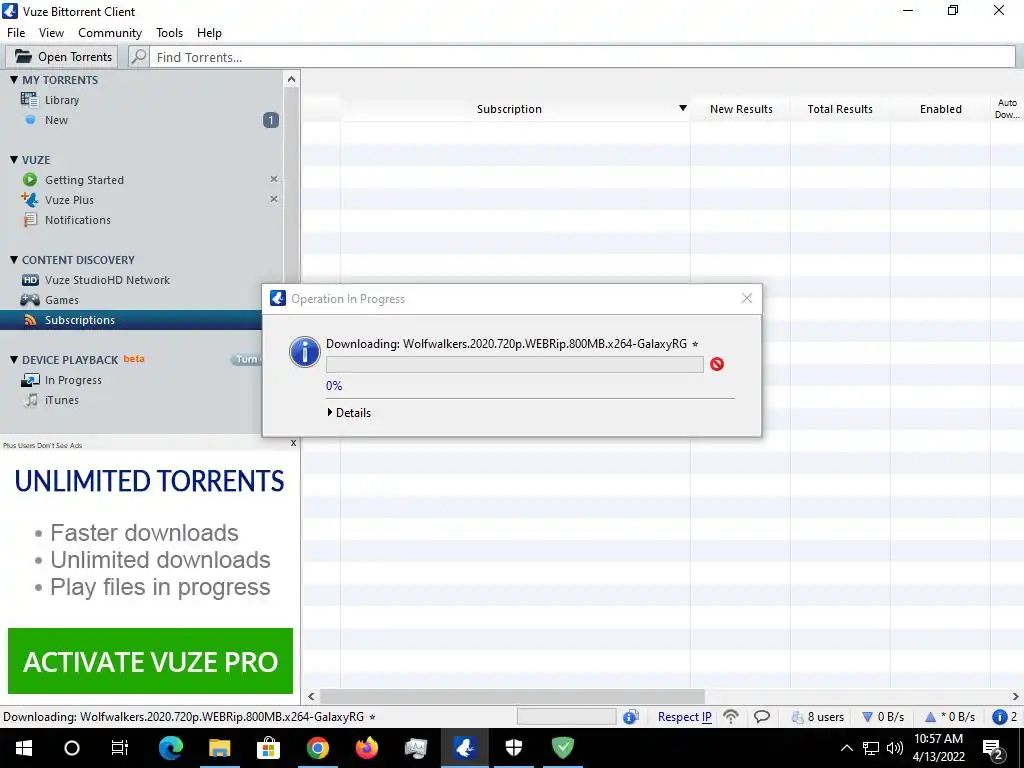The height and width of the screenshot is (768, 1024).
Task: Click the system volume speaker icon
Action: click(895, 748)
